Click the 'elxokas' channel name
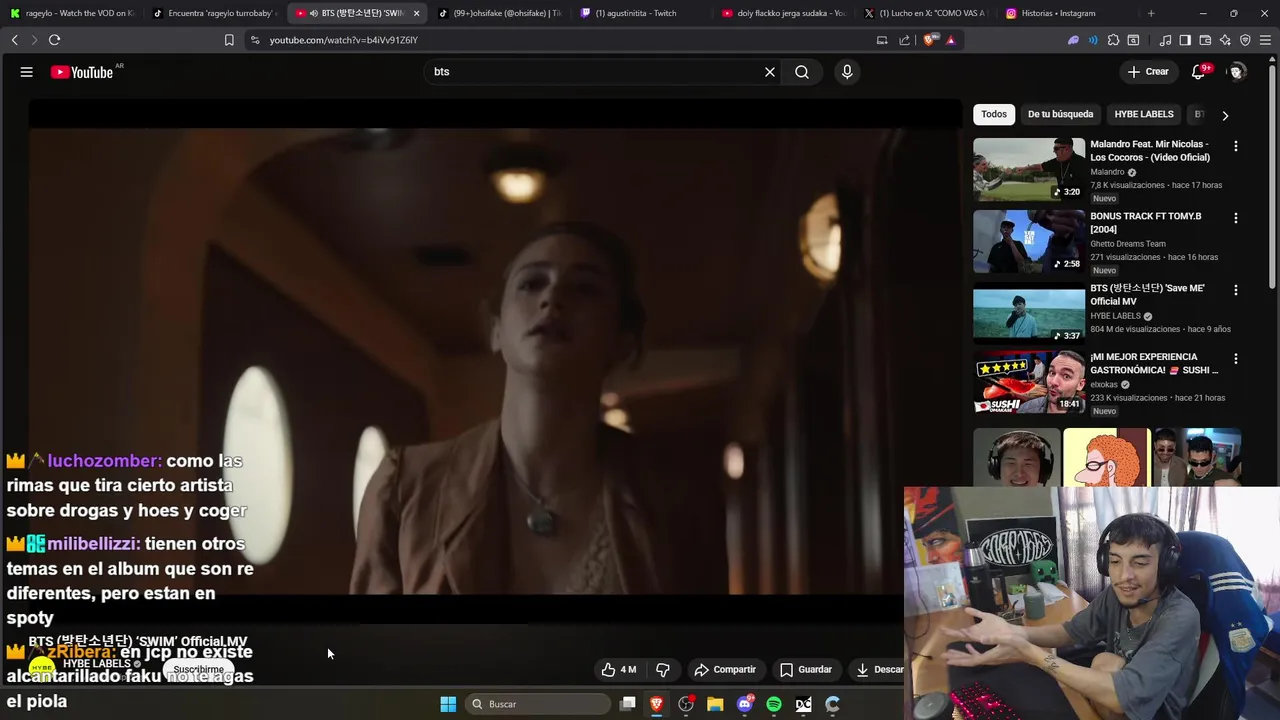Image resolution: width=1280 pixels, height=720 pixels. [x=1104, y=385]
